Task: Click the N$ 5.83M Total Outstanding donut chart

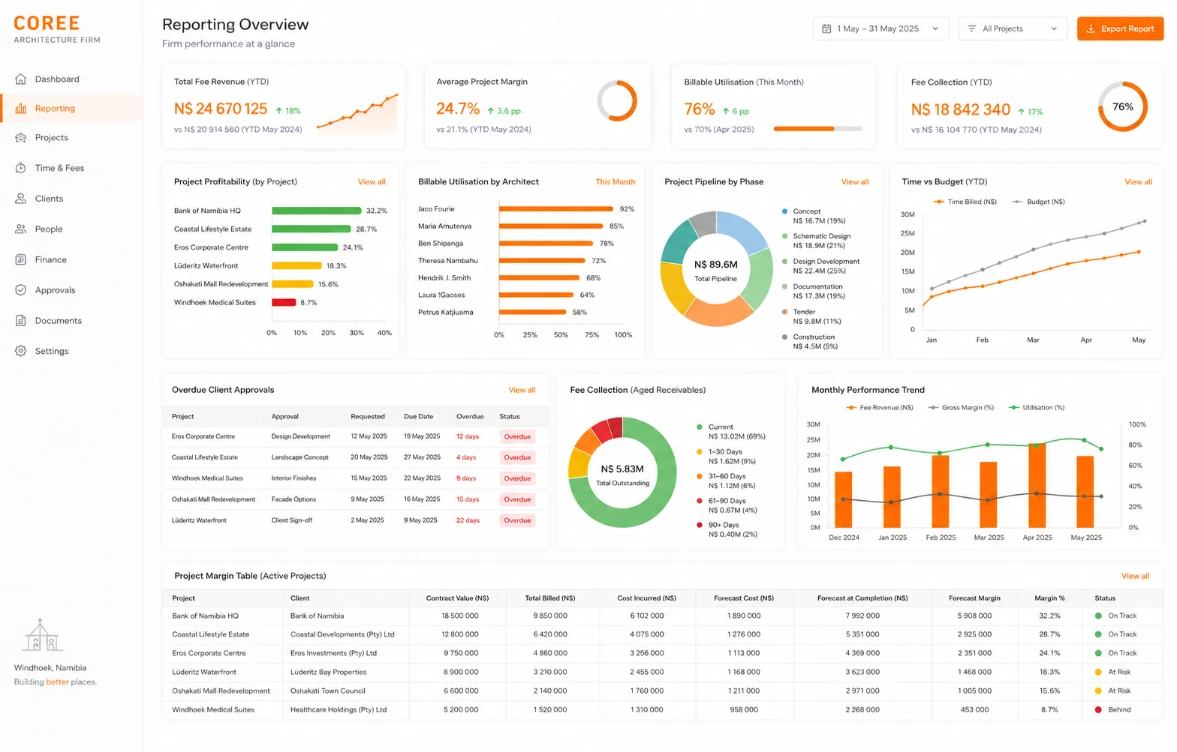Action: pos(622,472)
